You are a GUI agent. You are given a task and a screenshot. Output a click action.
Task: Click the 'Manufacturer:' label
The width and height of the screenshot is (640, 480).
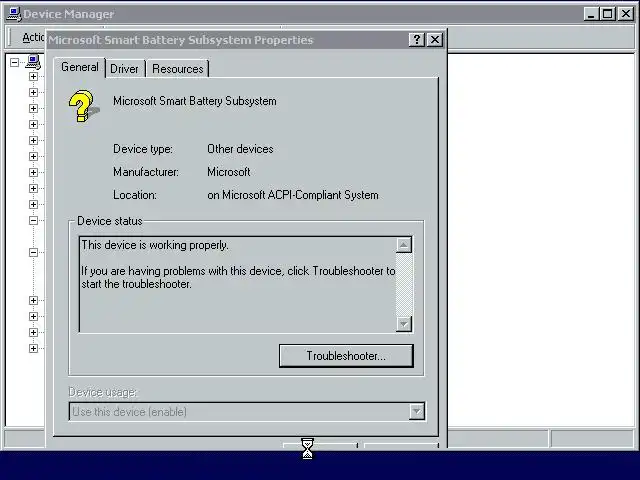click(146, 172)
